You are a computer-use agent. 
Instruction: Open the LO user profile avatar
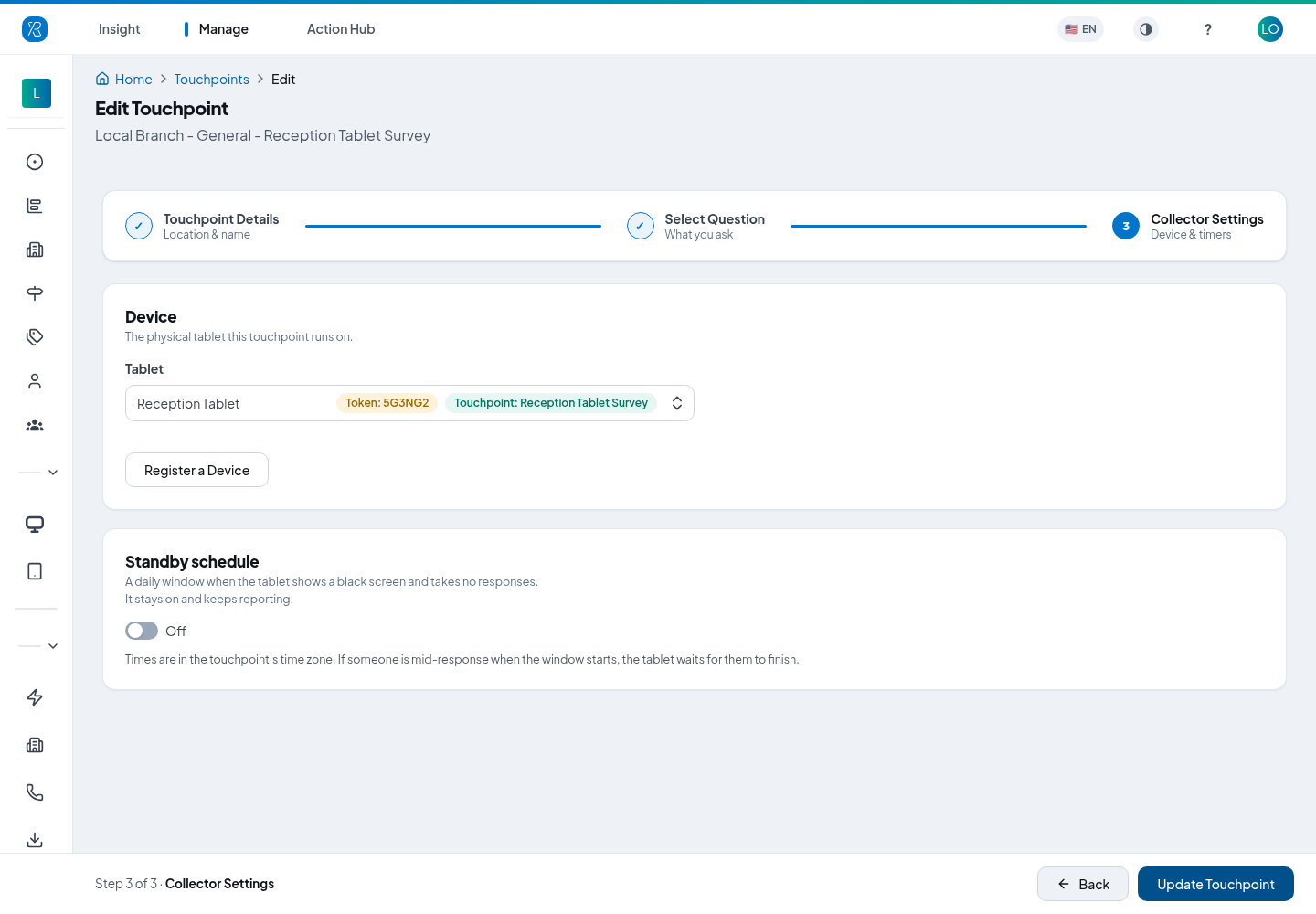pos(1270,29)
